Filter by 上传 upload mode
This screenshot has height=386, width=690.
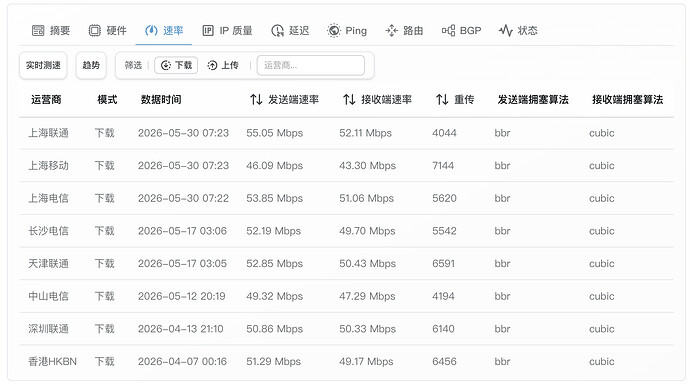223,65
